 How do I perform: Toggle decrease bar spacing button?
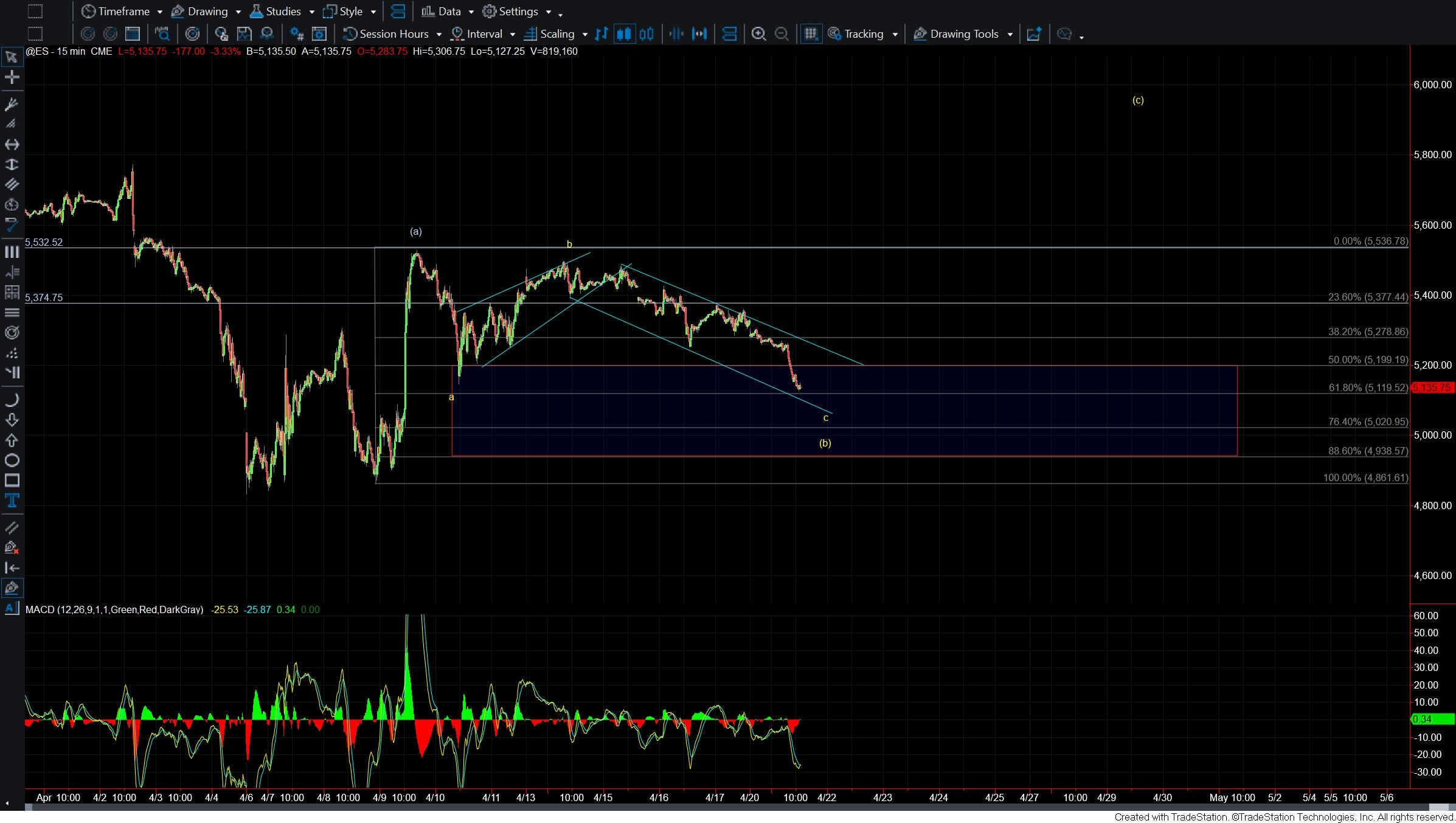click(x=676, y=34)
